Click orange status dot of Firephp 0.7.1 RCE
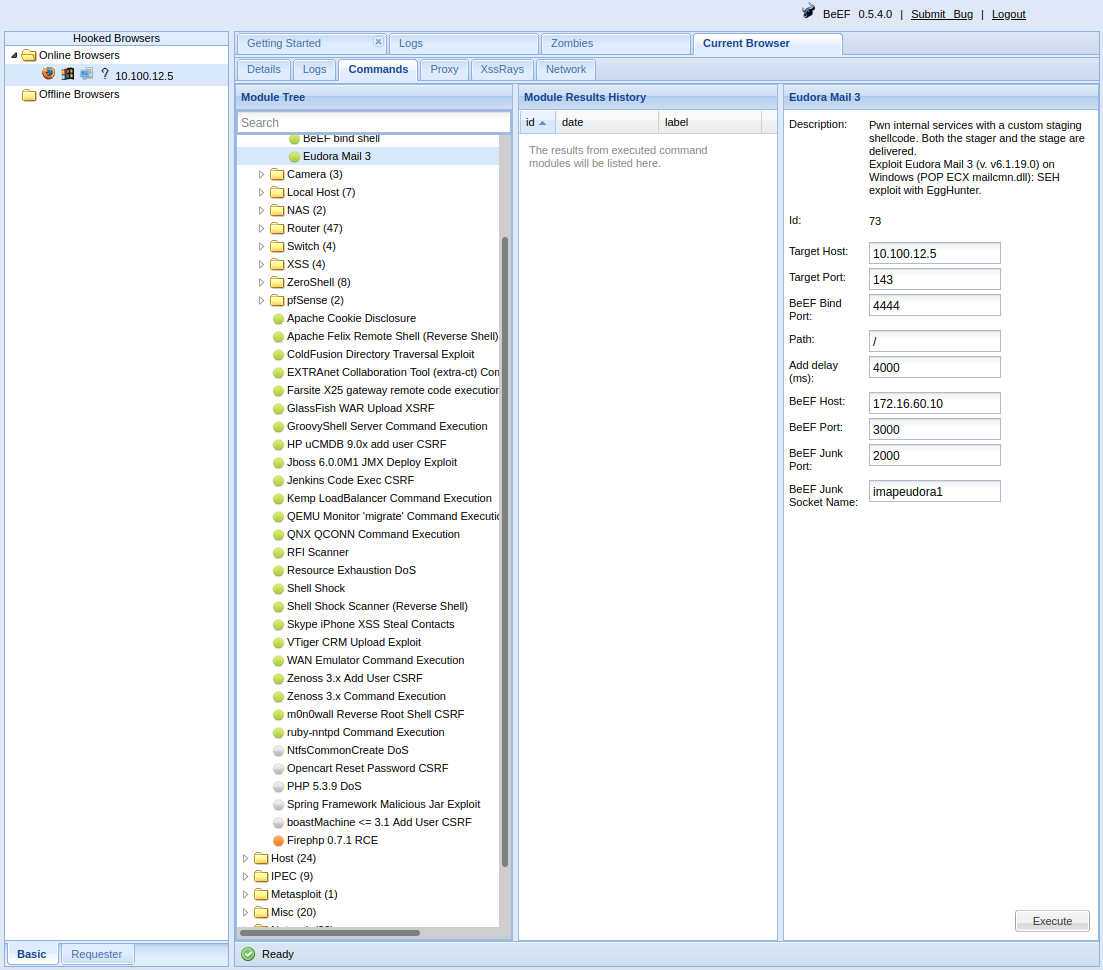 click(x=279, y=841)
